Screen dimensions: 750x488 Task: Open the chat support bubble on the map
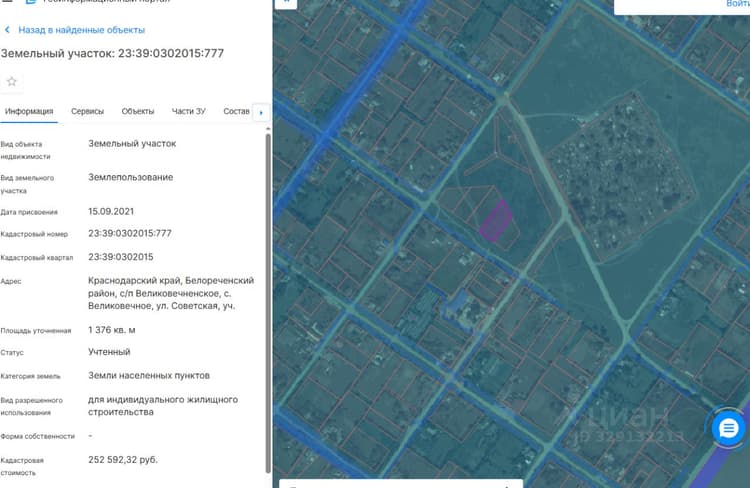pos(728,428)
